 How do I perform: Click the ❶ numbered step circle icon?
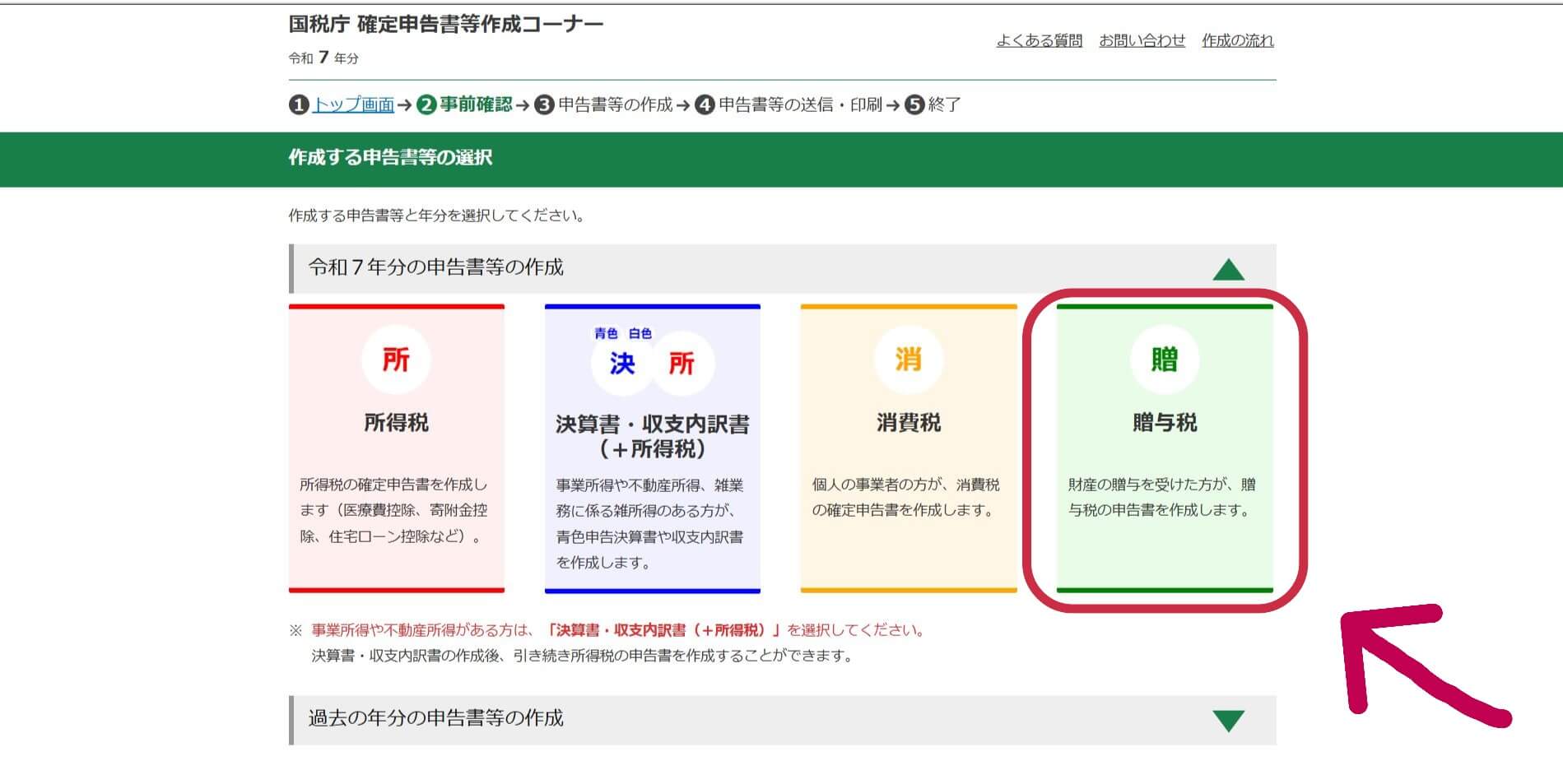296,104
